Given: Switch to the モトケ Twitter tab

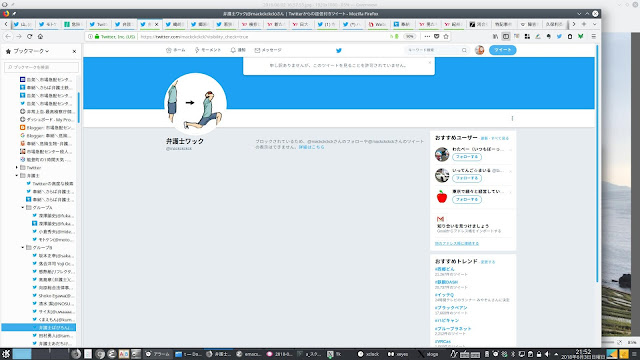Looking at the screenshot, I should (x=48, y=24).
